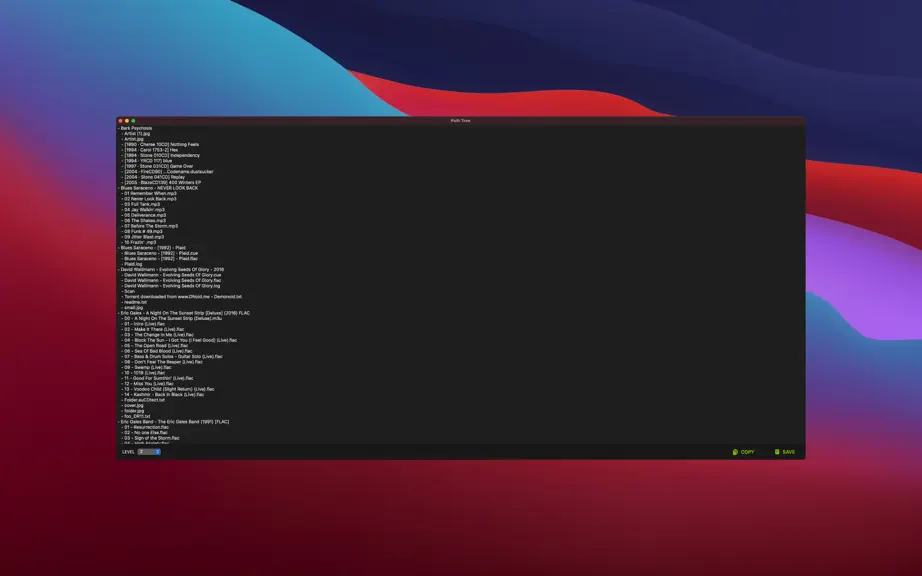Select Blues Saraceno - [1992] - Plaid folder
This screenshot has height=576, width=922.
[x=153, y=247]
